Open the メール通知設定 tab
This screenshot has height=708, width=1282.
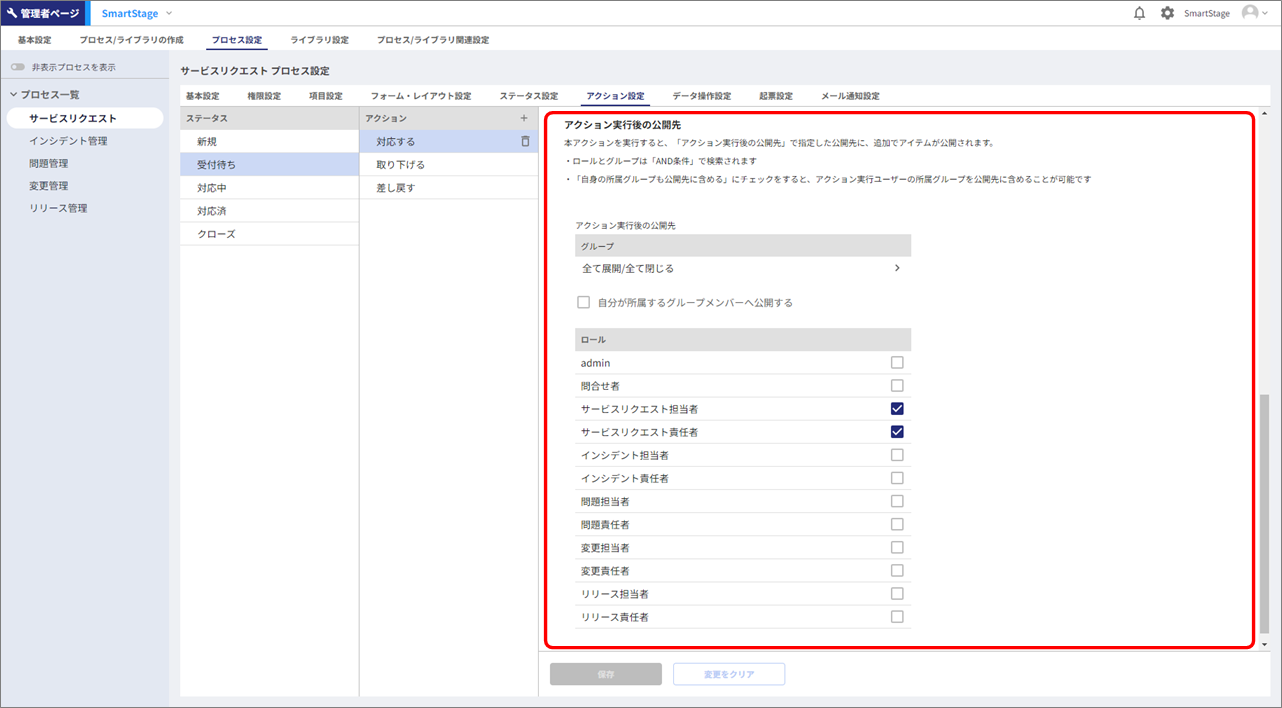click(850, 96)
